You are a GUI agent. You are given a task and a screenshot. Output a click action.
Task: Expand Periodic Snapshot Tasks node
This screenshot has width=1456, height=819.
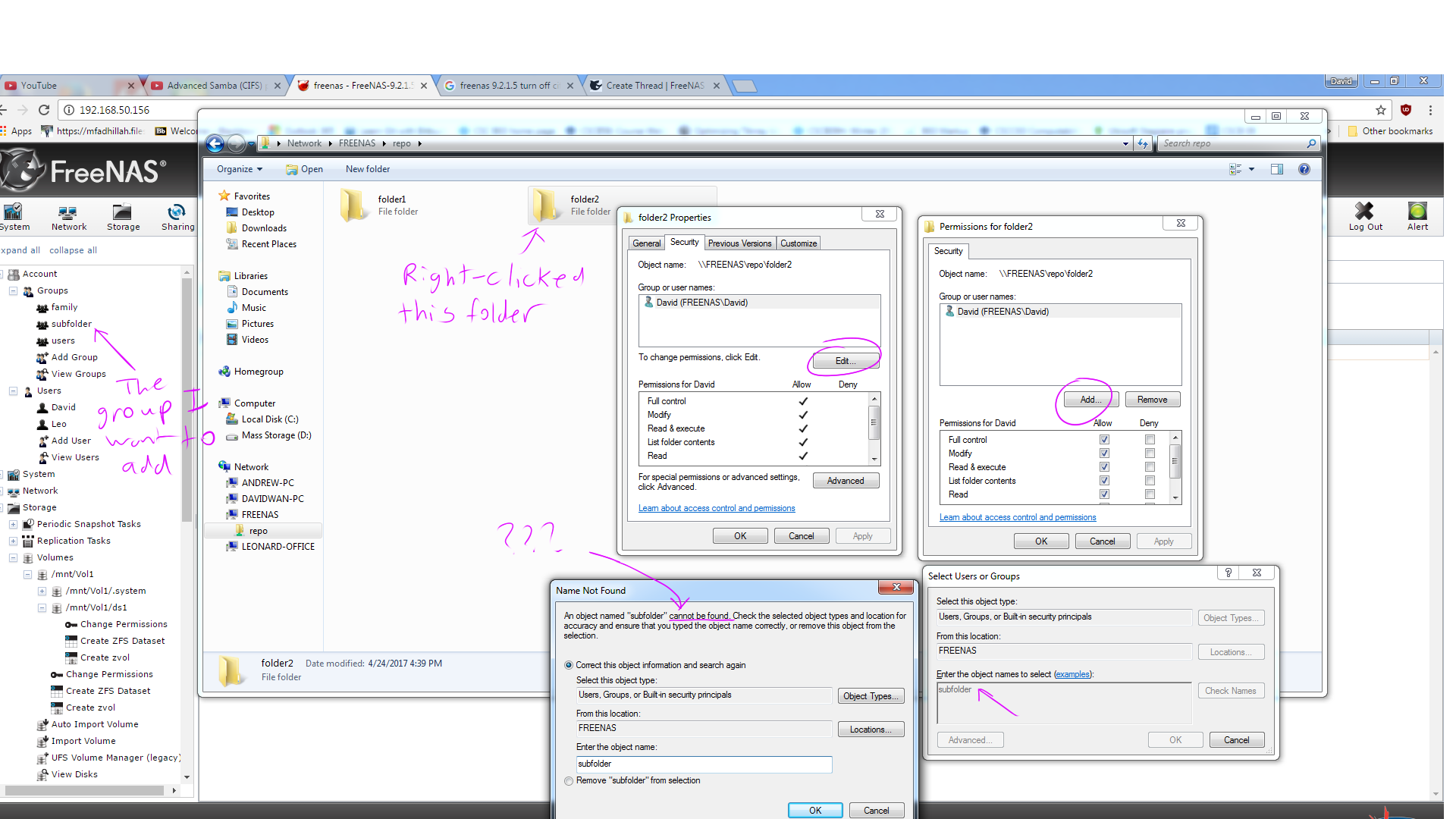click(13, 524)
